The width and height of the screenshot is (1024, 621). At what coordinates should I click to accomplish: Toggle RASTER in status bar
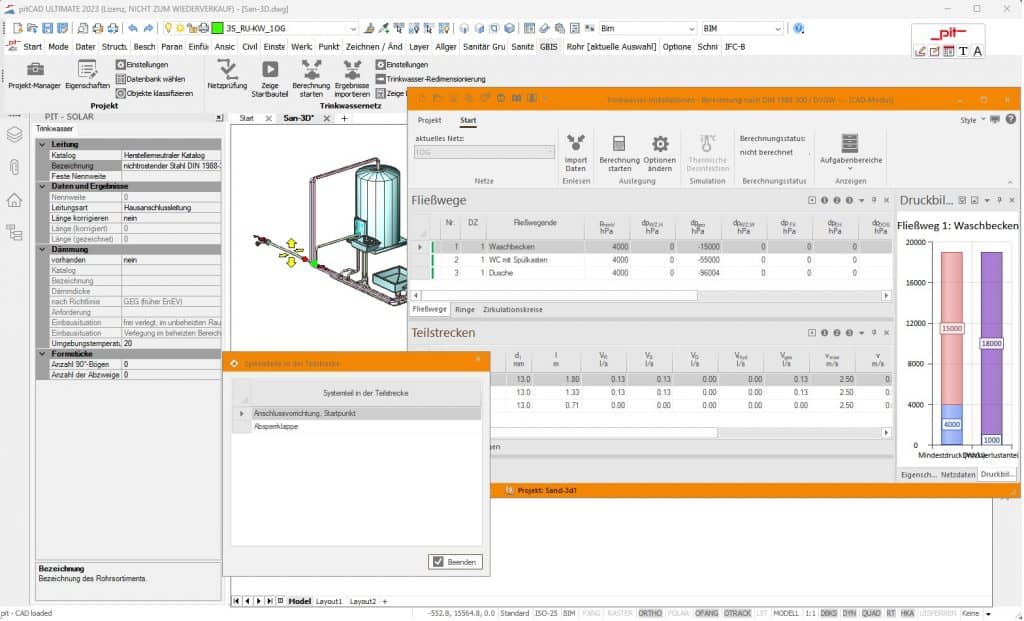pos(620,613)
